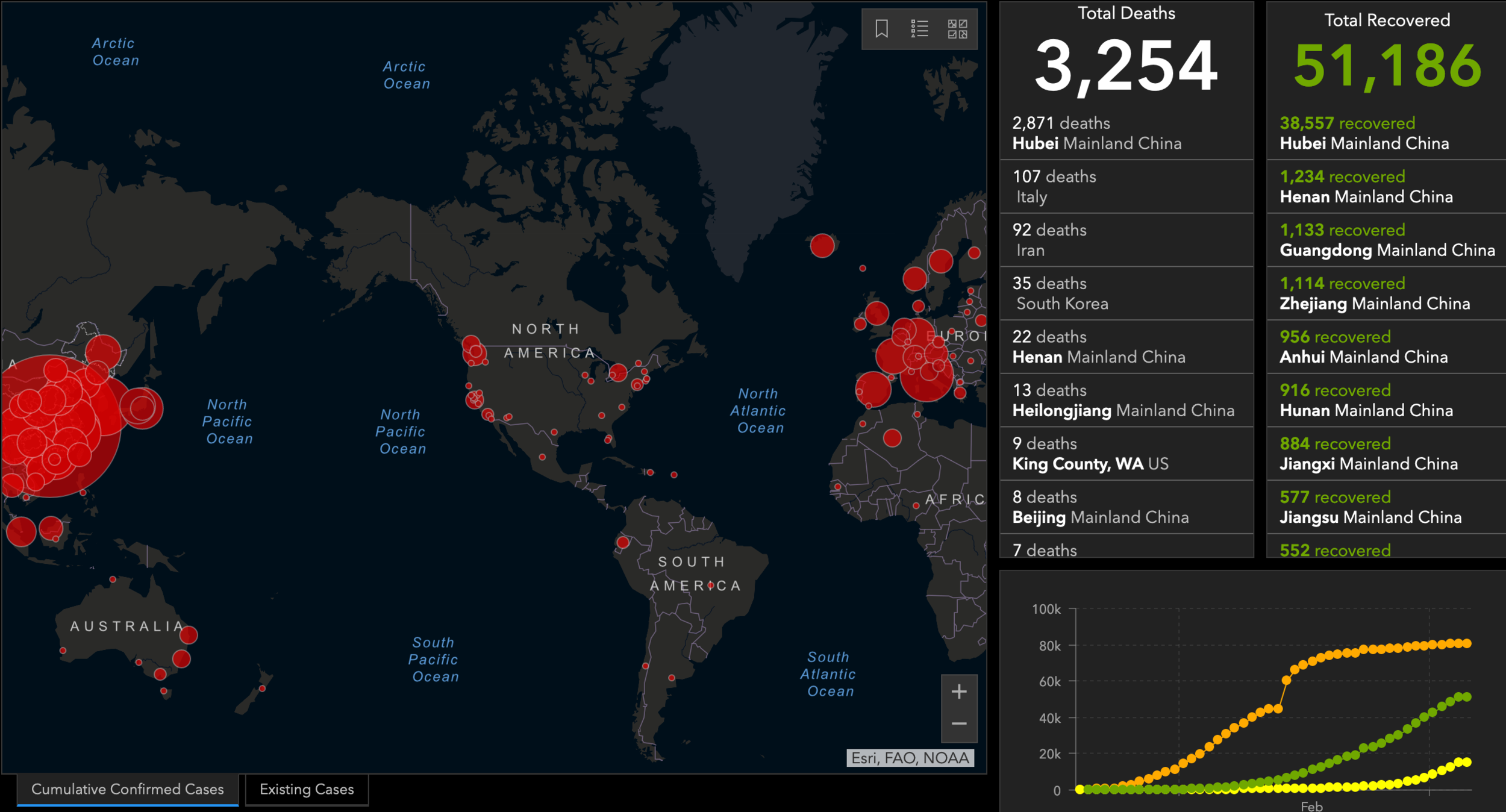Zoom in with the plus button
The height and width of the screenshot is (812, 1506).
point(959,691)
